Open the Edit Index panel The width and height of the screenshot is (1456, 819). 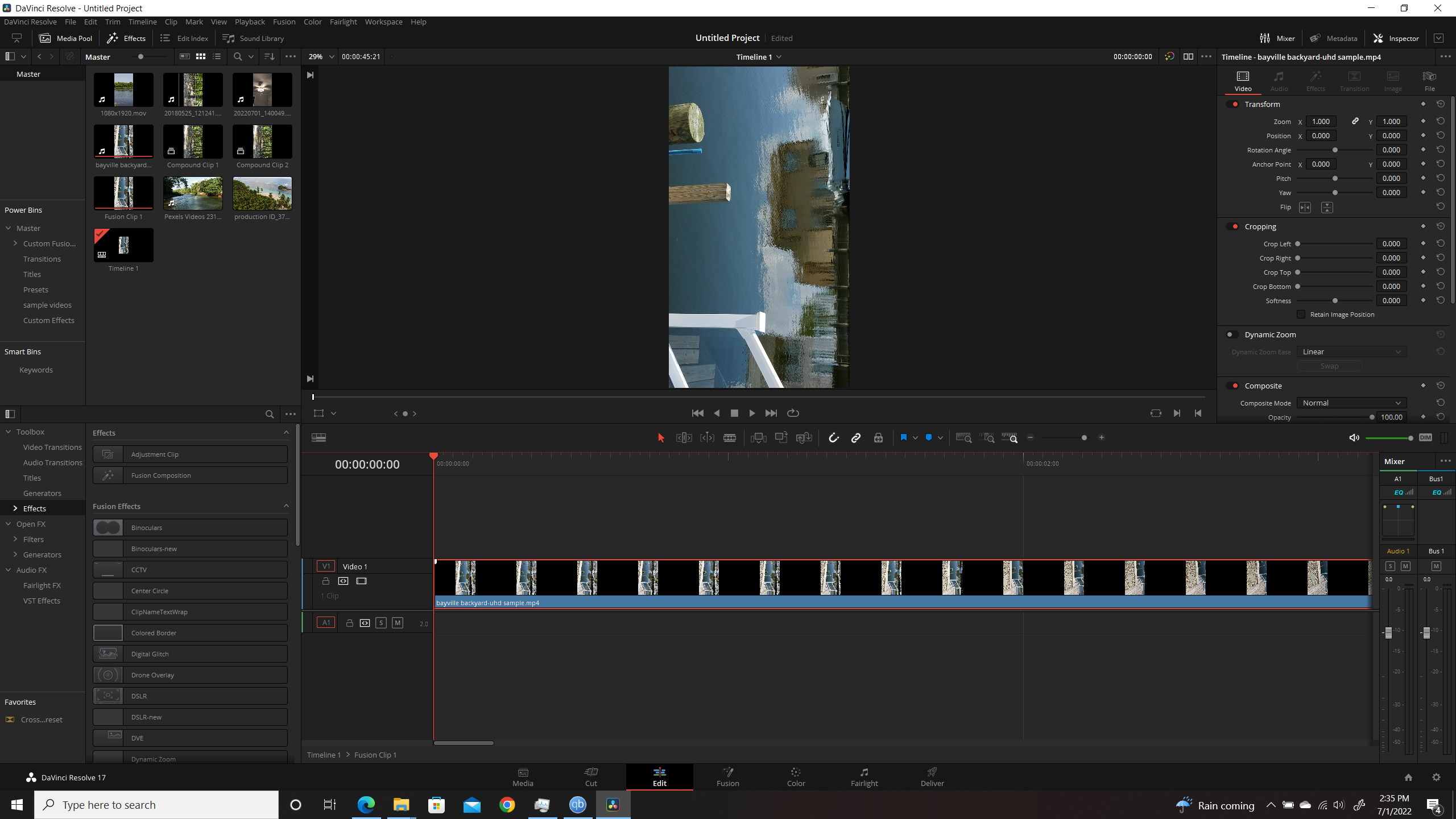pyautogui.click(x=184, y=38)
